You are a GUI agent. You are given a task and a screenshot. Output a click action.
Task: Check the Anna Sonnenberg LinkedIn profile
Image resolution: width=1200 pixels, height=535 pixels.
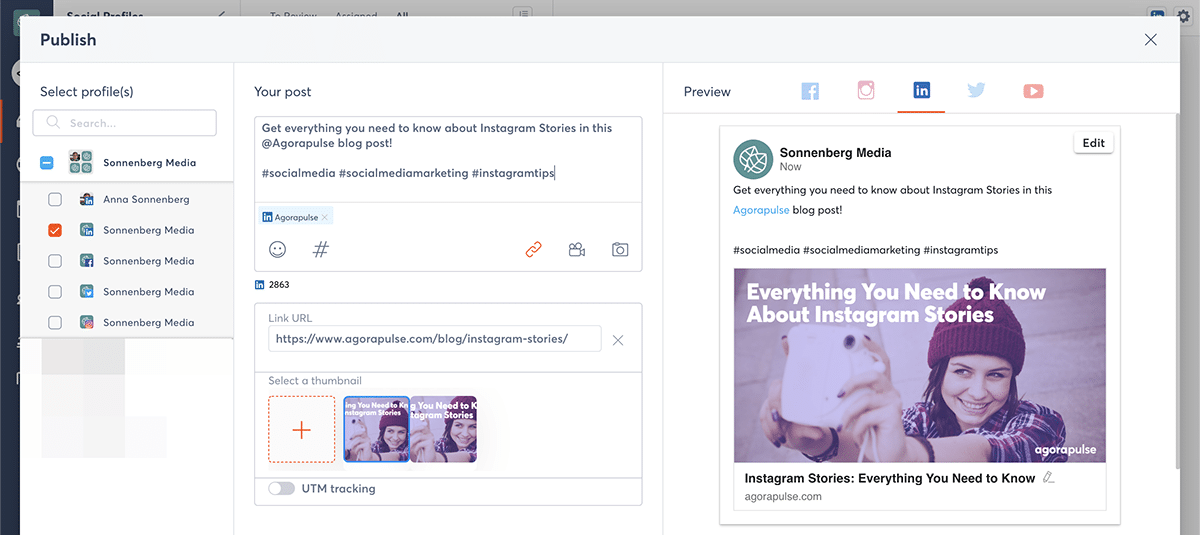coord(55,199)
